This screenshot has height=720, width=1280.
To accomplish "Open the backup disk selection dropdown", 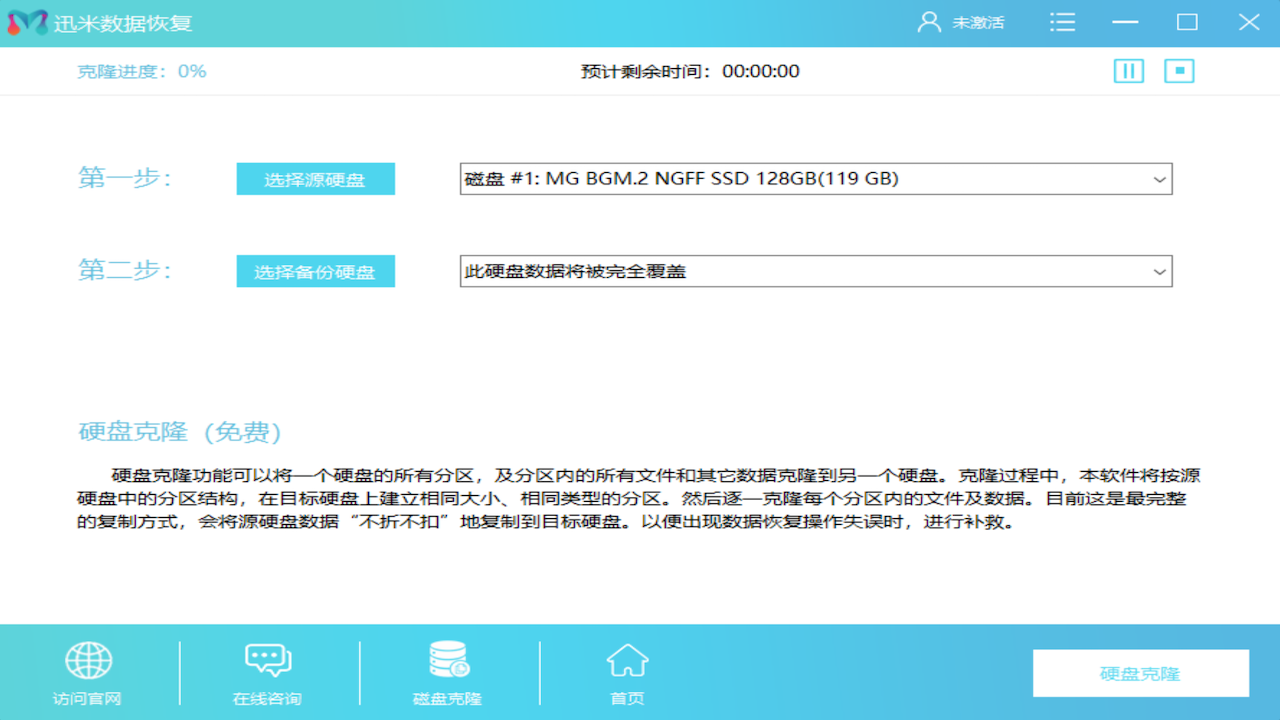I will pos(1159,271).
